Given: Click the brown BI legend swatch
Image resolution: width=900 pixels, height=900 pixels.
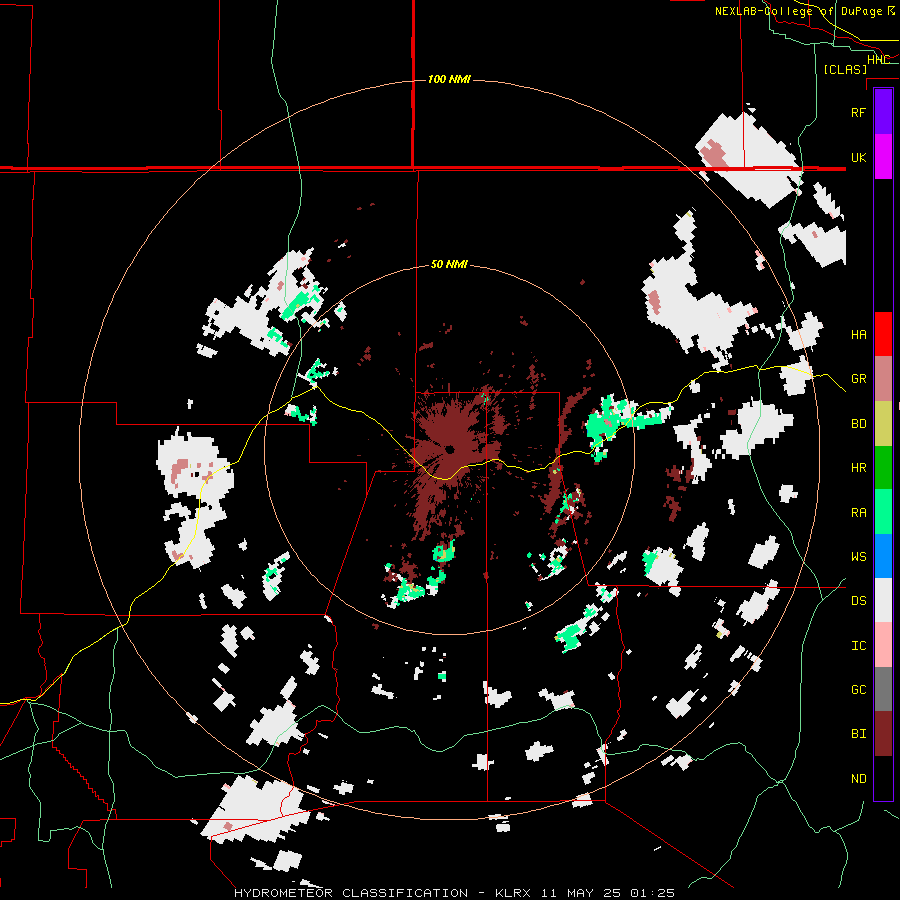Looking at the screenshot, I should point(883,734).
